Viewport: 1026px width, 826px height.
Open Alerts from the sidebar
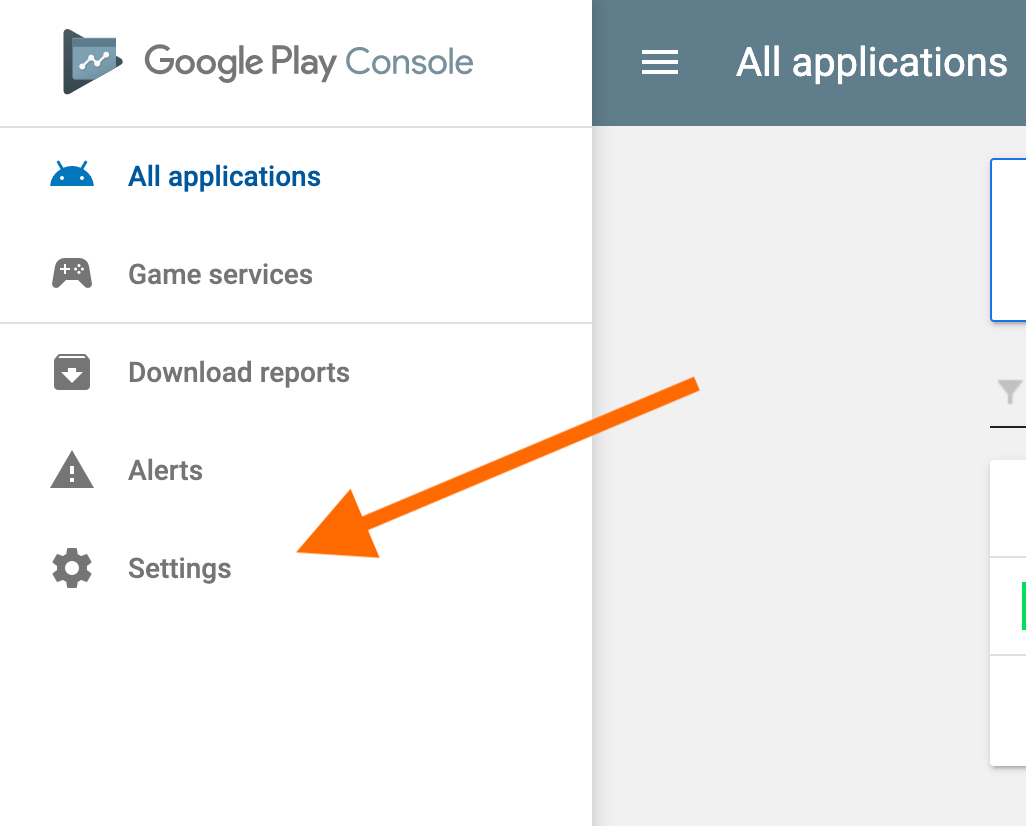pos(166,470)
